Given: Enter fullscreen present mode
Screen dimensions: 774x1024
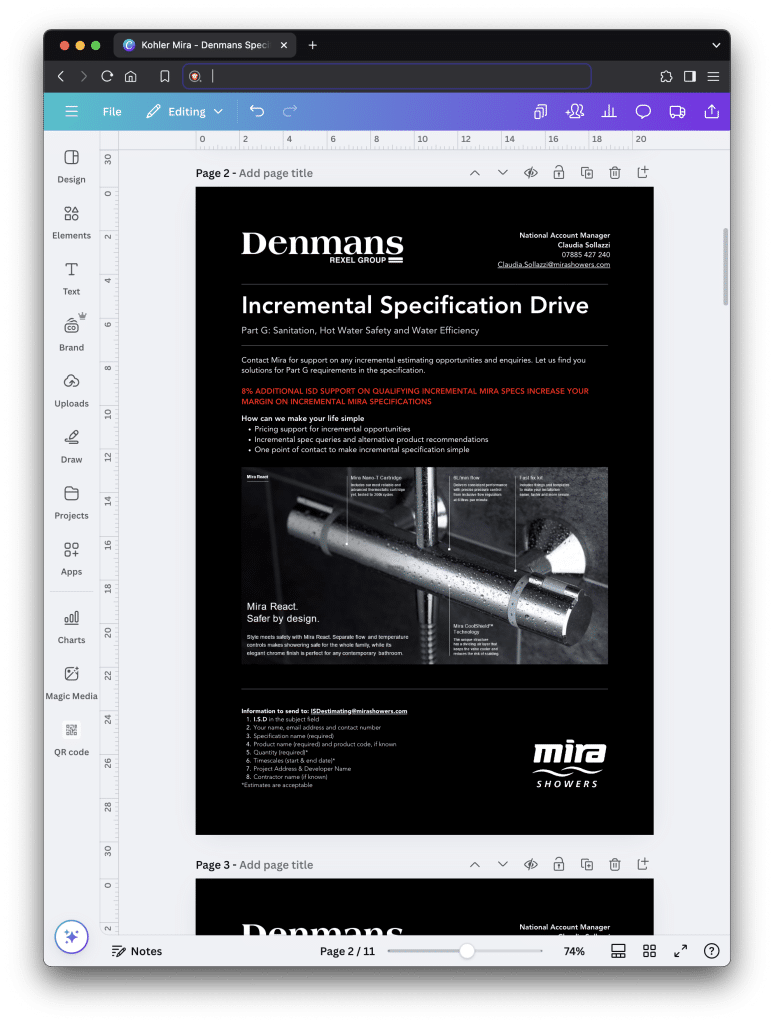Looking at the screenshot, I should [681, 951].
